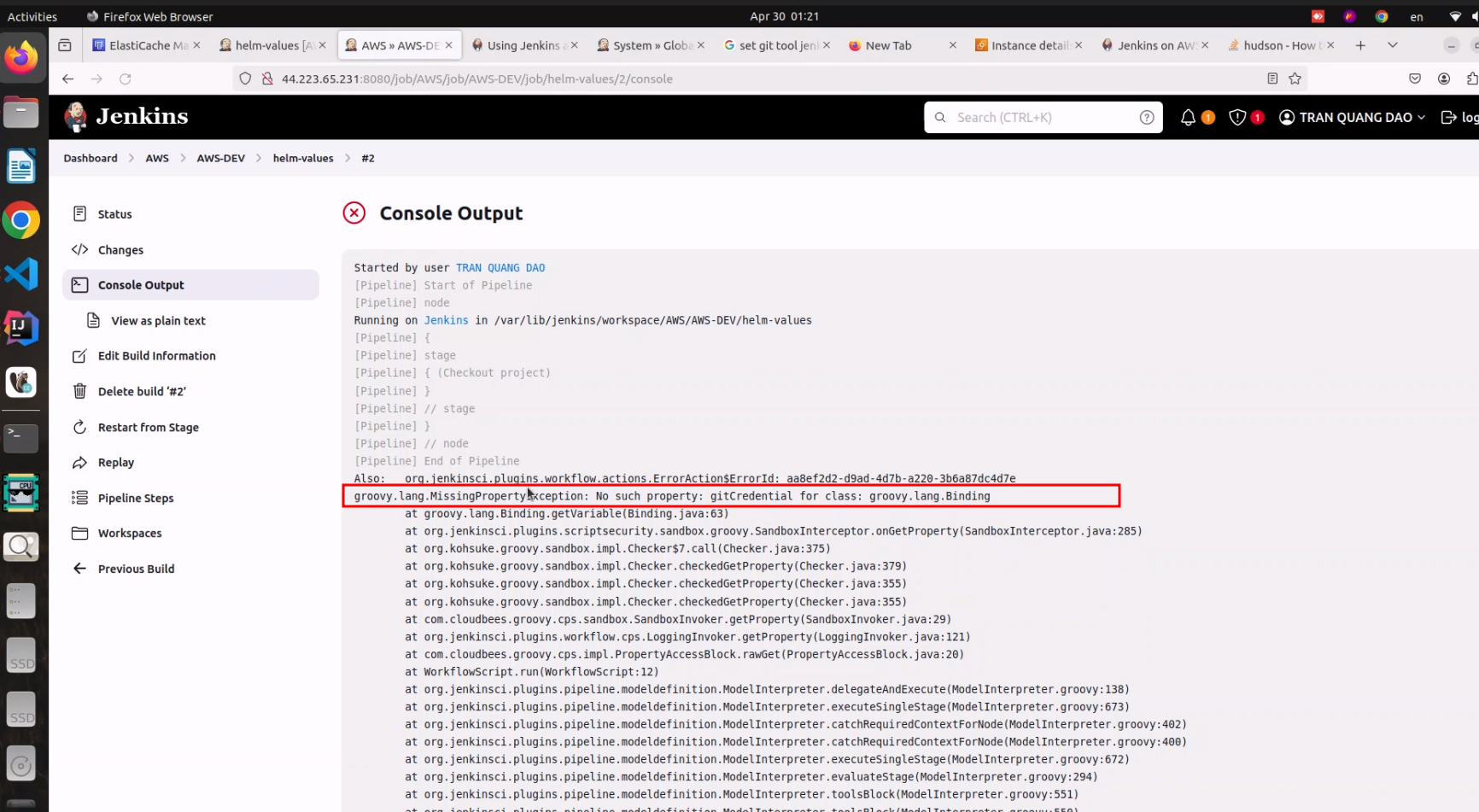Click the TRAN QUANG DAO user link in console
Image resolution: width=1479 pixels, height=812 pixels.
pos(500,268)
